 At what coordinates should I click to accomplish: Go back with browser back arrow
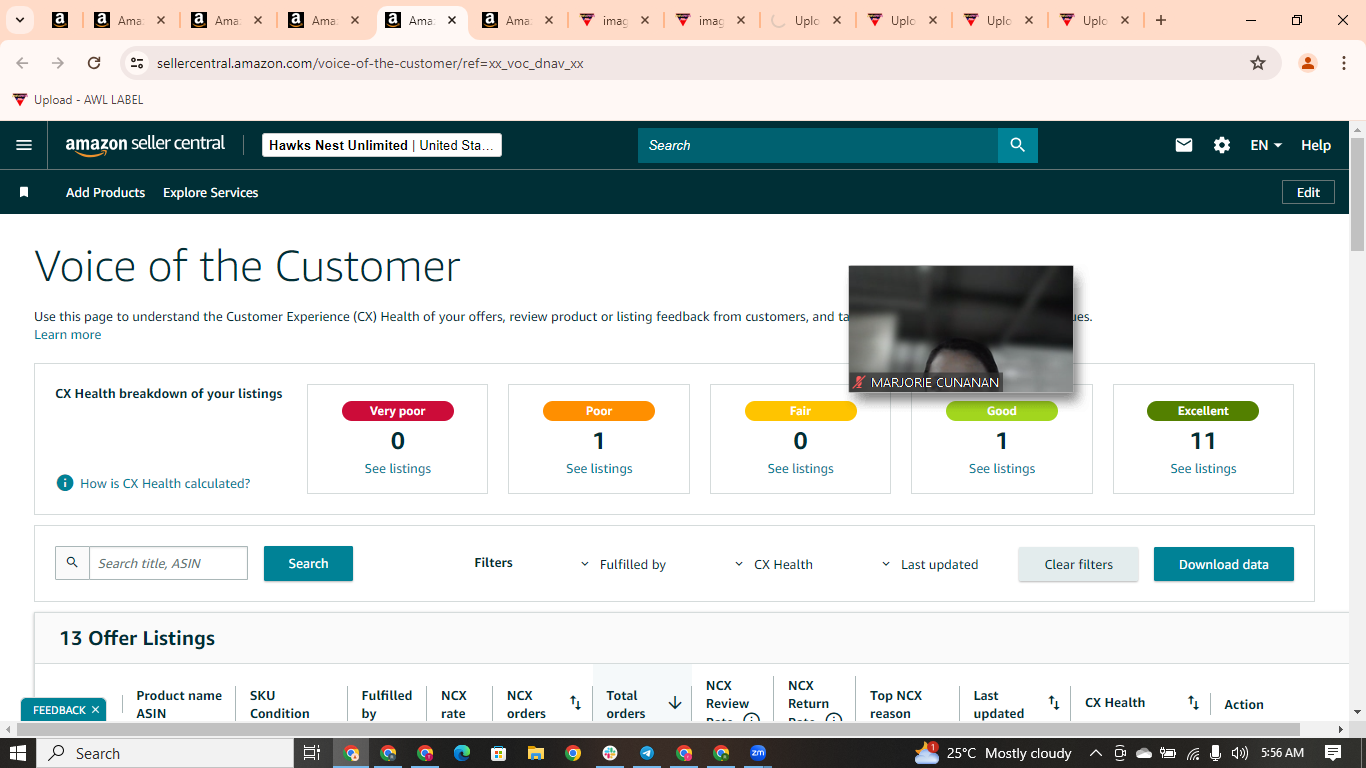(22, 63)
